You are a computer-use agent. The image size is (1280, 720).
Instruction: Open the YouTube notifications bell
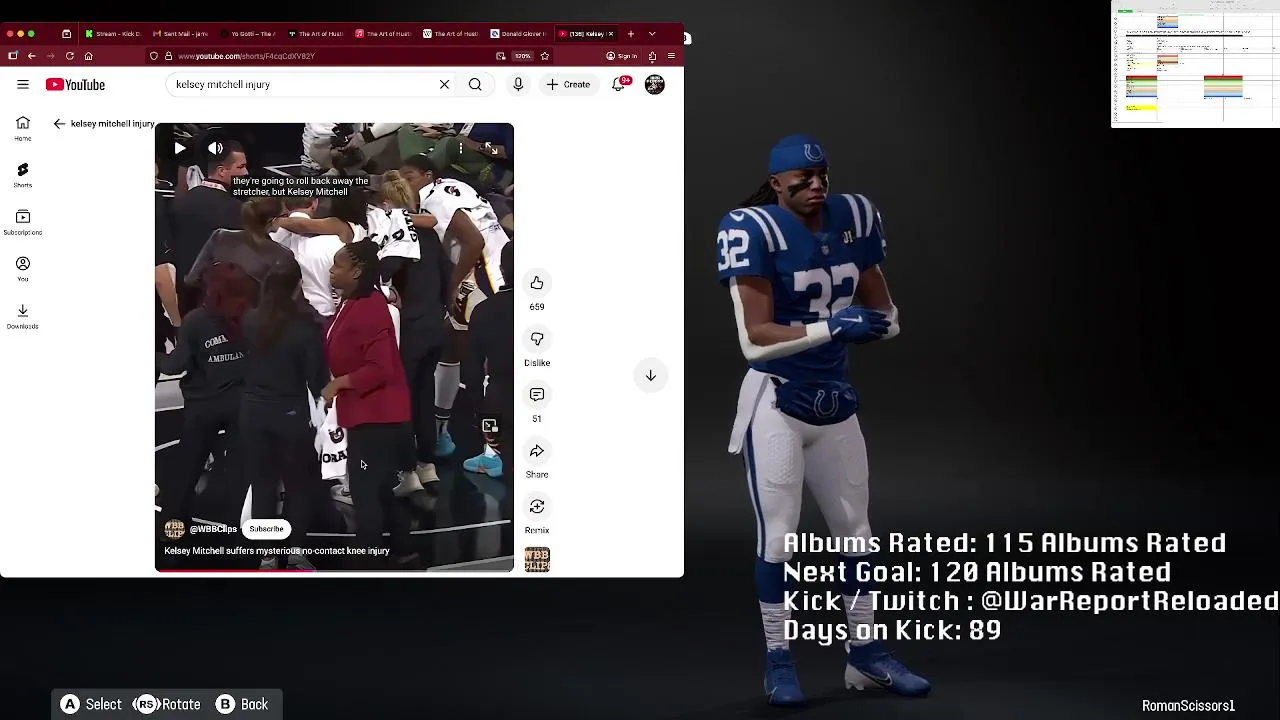619,85
